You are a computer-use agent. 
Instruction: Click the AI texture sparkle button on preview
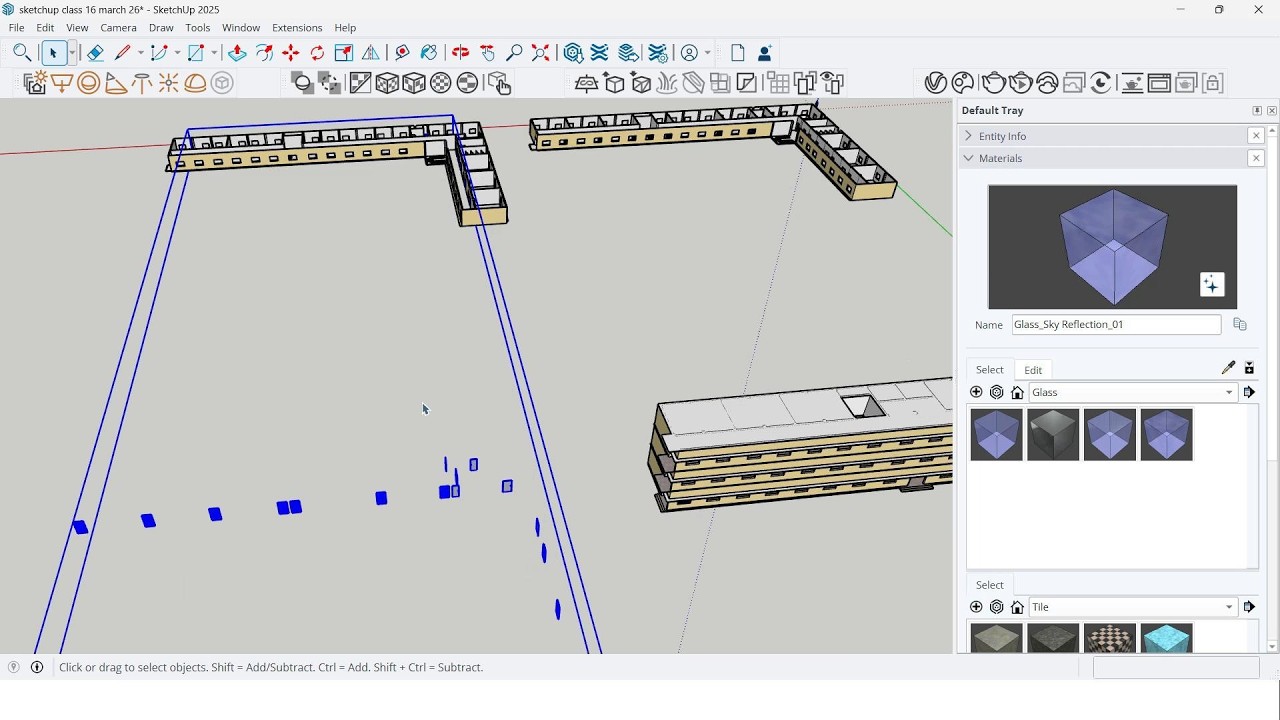(1212, 285)
